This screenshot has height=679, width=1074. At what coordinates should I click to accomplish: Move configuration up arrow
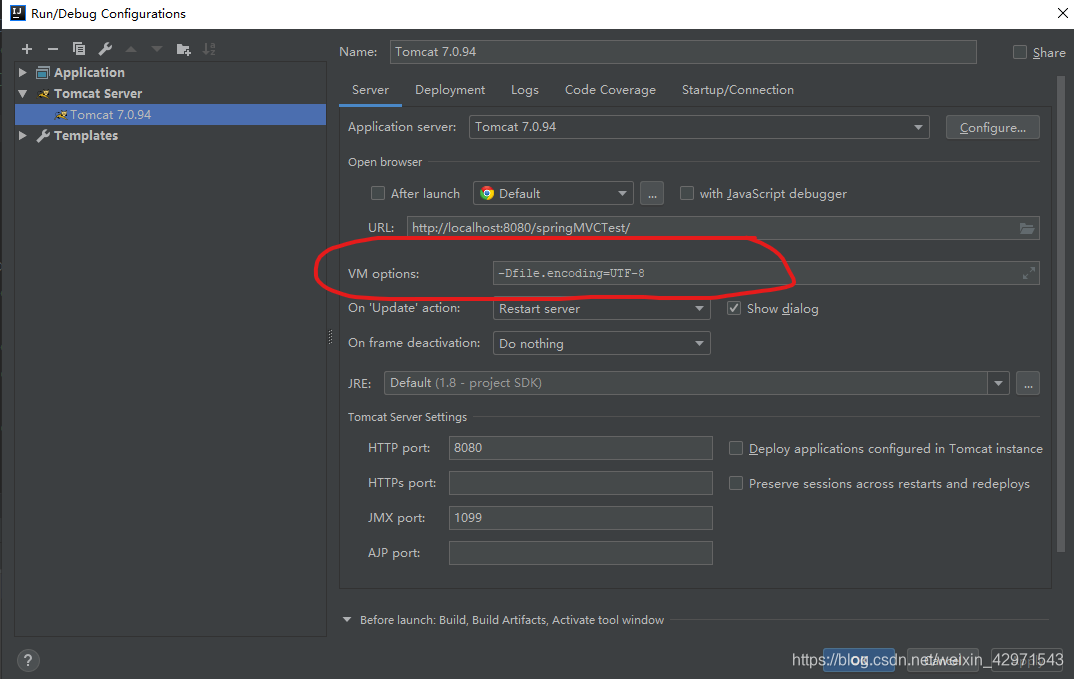(x=131, y=49)
